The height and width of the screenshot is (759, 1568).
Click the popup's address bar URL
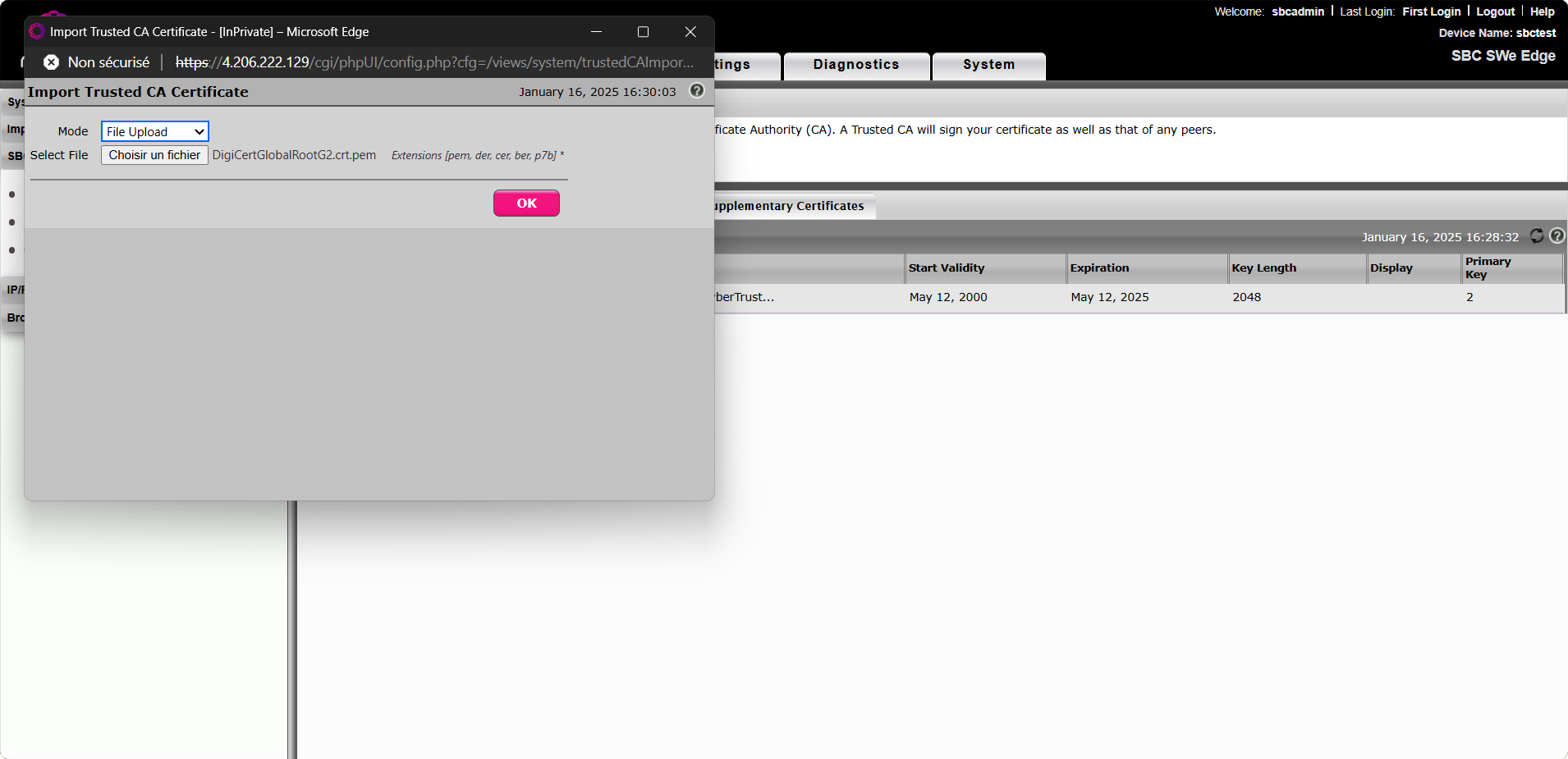pos(434,62)
